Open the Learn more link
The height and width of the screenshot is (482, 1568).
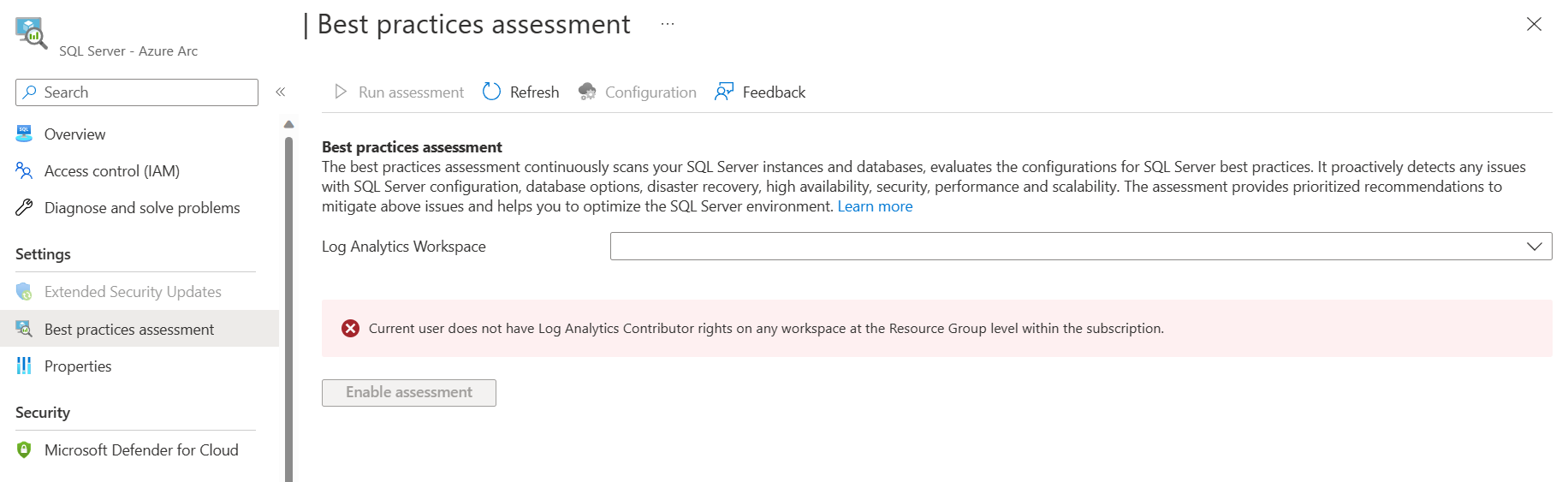[x=875, y=206]
